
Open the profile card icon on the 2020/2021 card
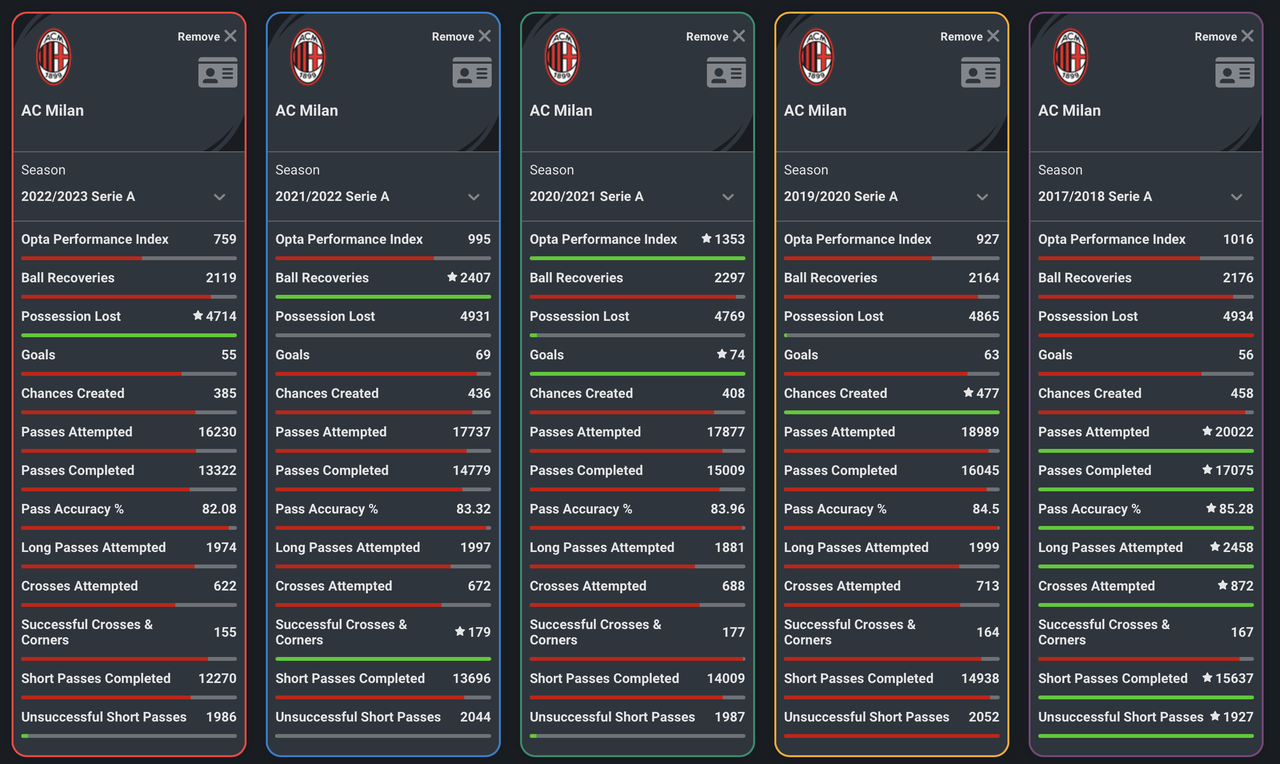[726, 73]
